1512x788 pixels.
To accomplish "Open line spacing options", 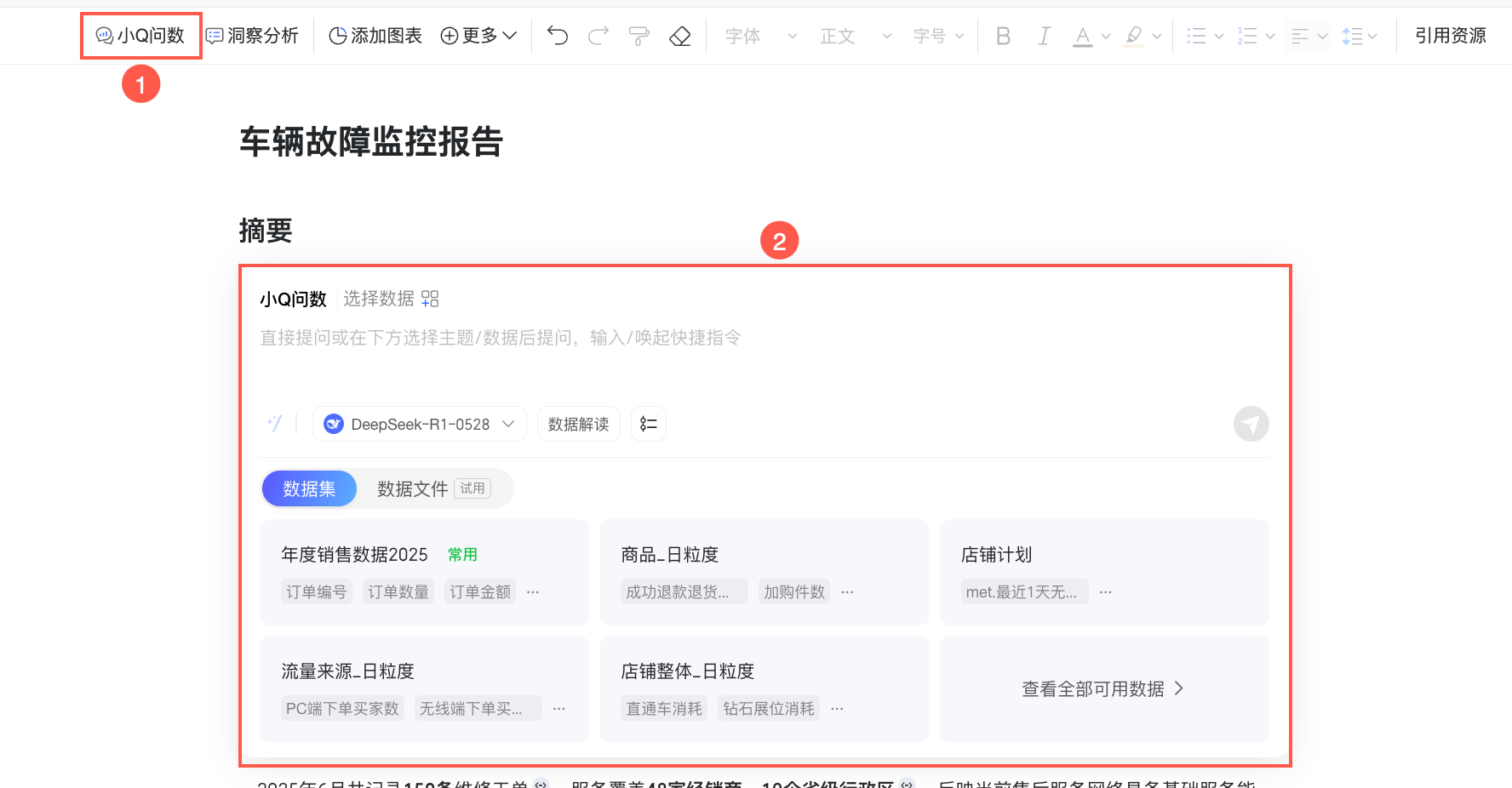I will 1360,36.
